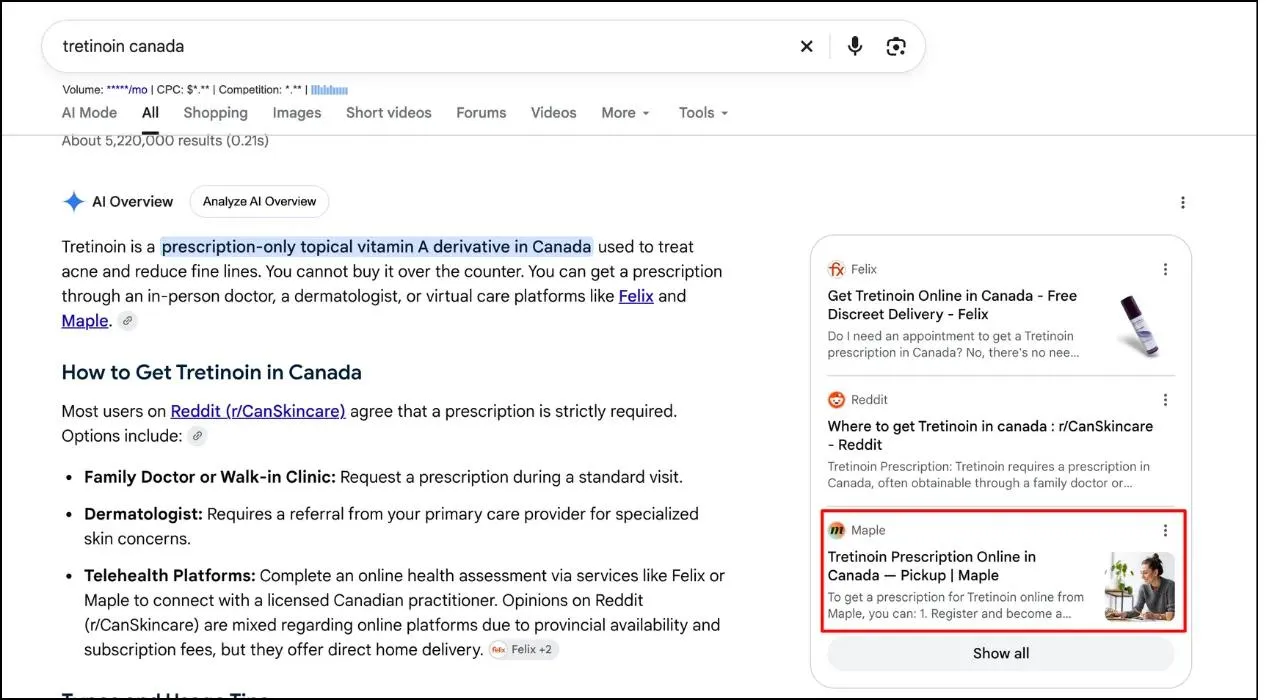1269x700 pixels.
Task: Click highlighted 'prescription-only topical vitamin A' text
Action: click(377, 247)
